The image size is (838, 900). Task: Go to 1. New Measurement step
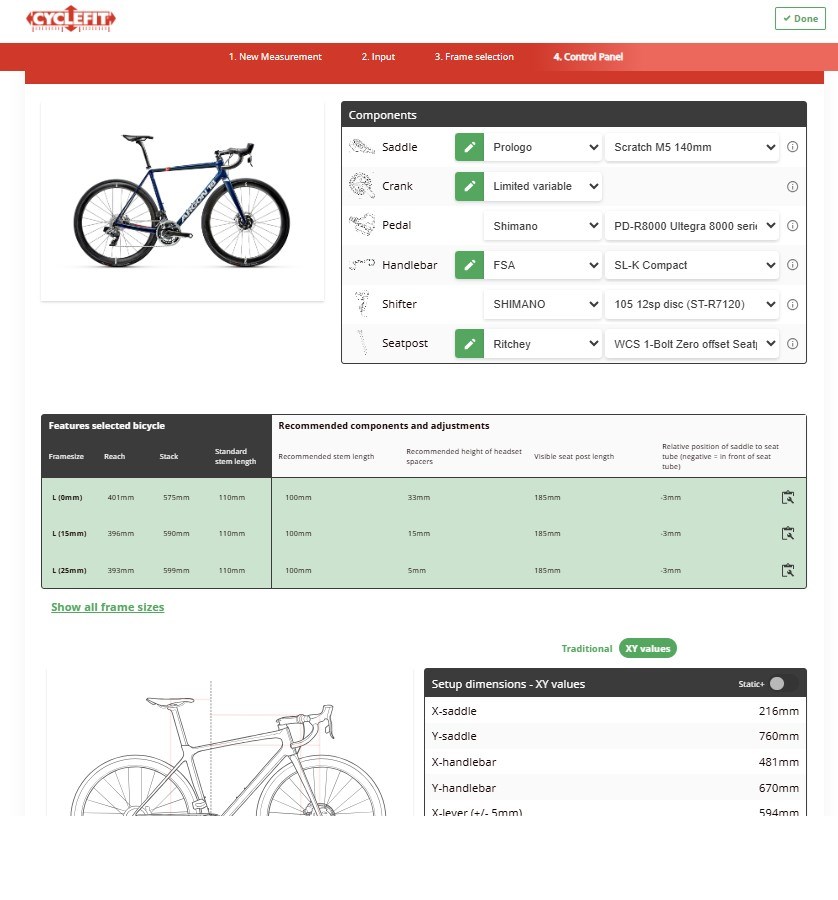point(275,57)
